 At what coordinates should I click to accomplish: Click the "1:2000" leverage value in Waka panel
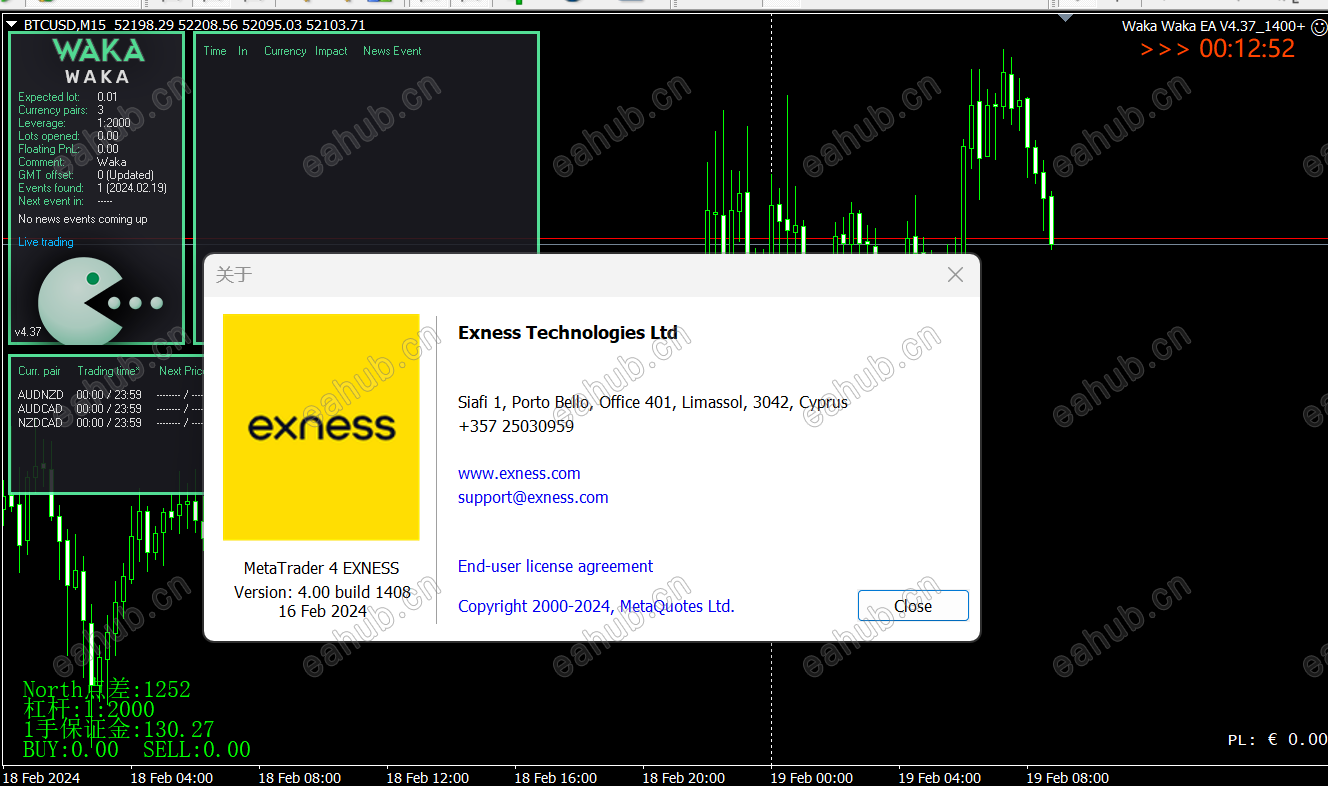point(114,123)
